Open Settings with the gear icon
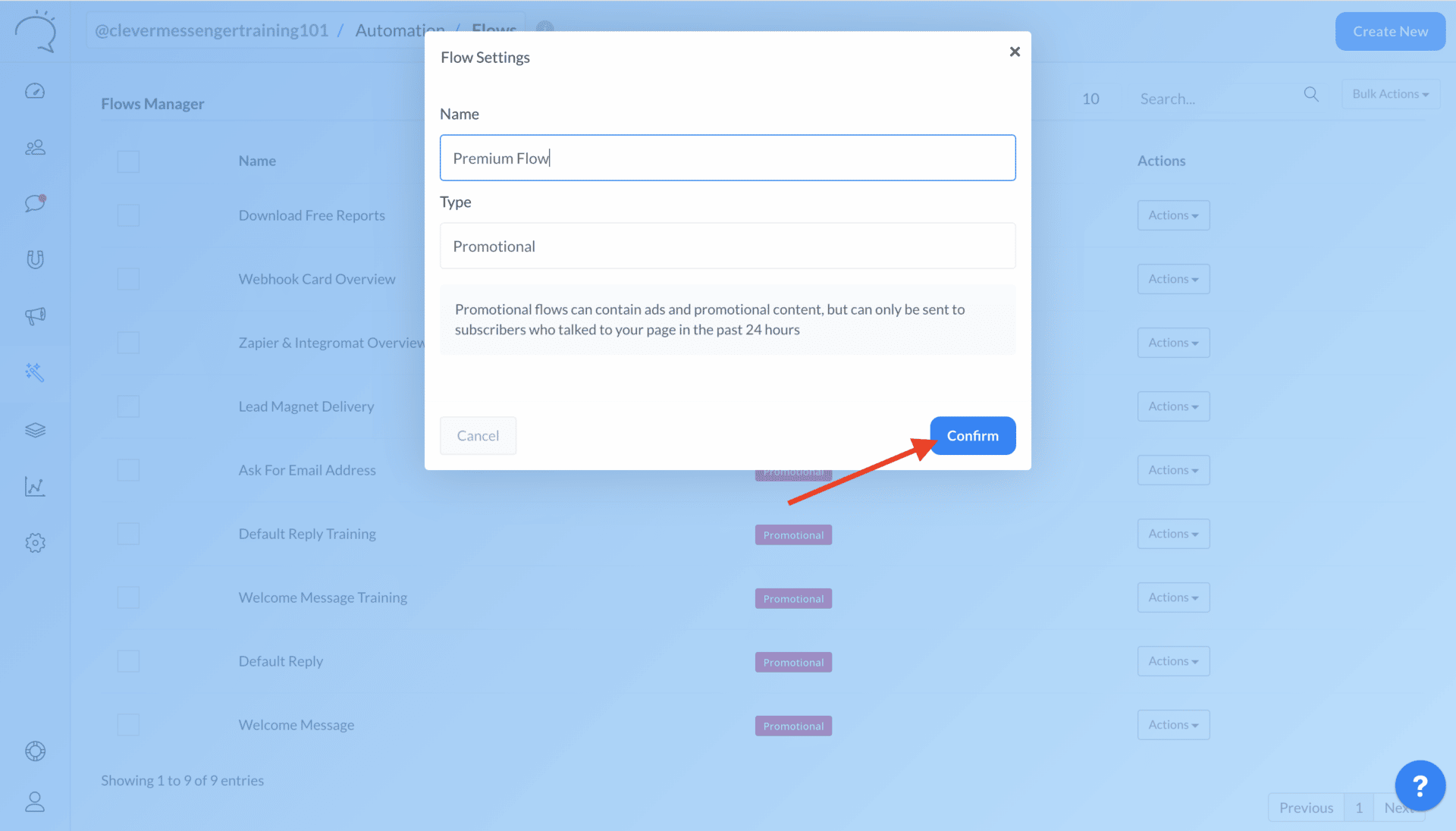The height and width of the screenshot is (831, 1456). click(35, 543)
